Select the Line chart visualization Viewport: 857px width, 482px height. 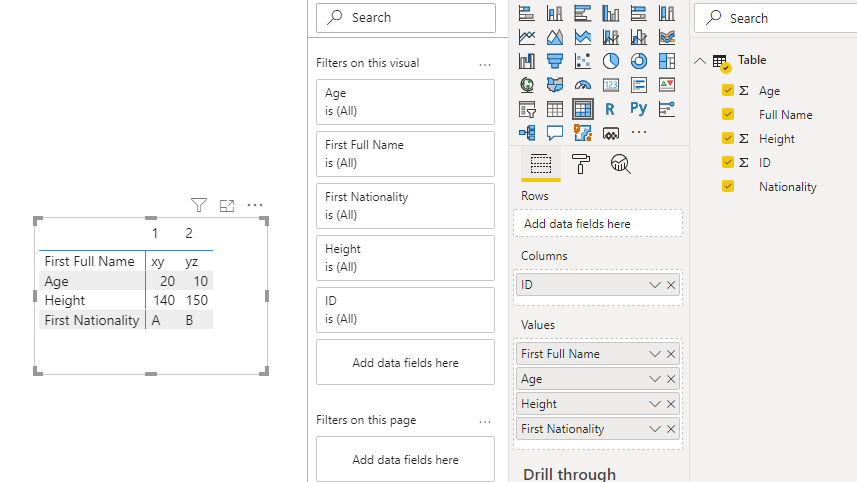(x=527, y=37)
